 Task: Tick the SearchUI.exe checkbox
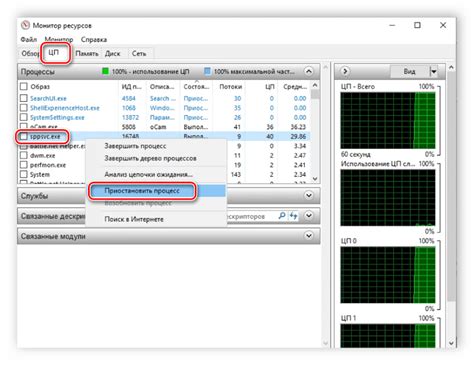point(24,98)
